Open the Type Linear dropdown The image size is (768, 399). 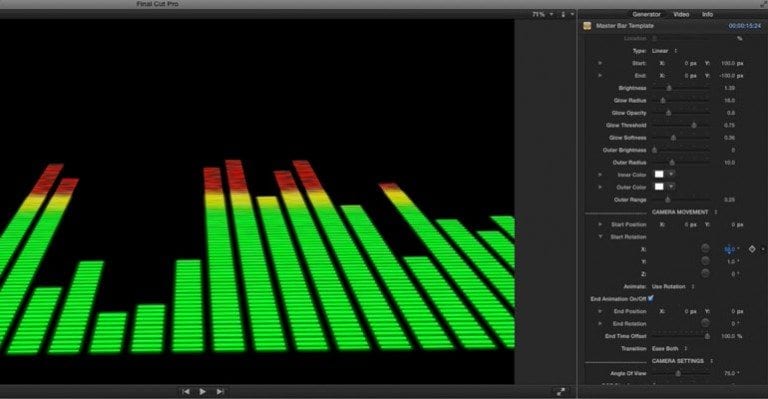[x=665, y=51]
